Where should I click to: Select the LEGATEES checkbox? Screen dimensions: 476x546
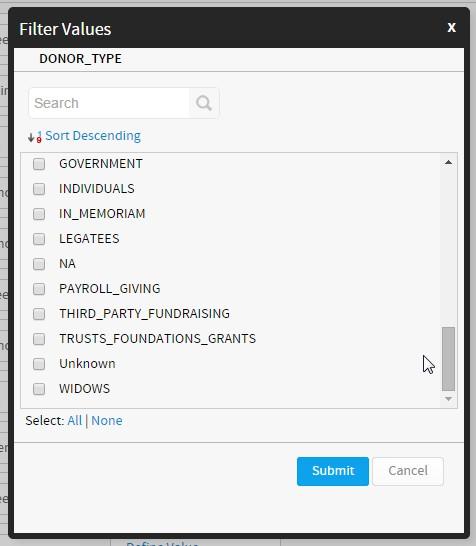[39, 239]
